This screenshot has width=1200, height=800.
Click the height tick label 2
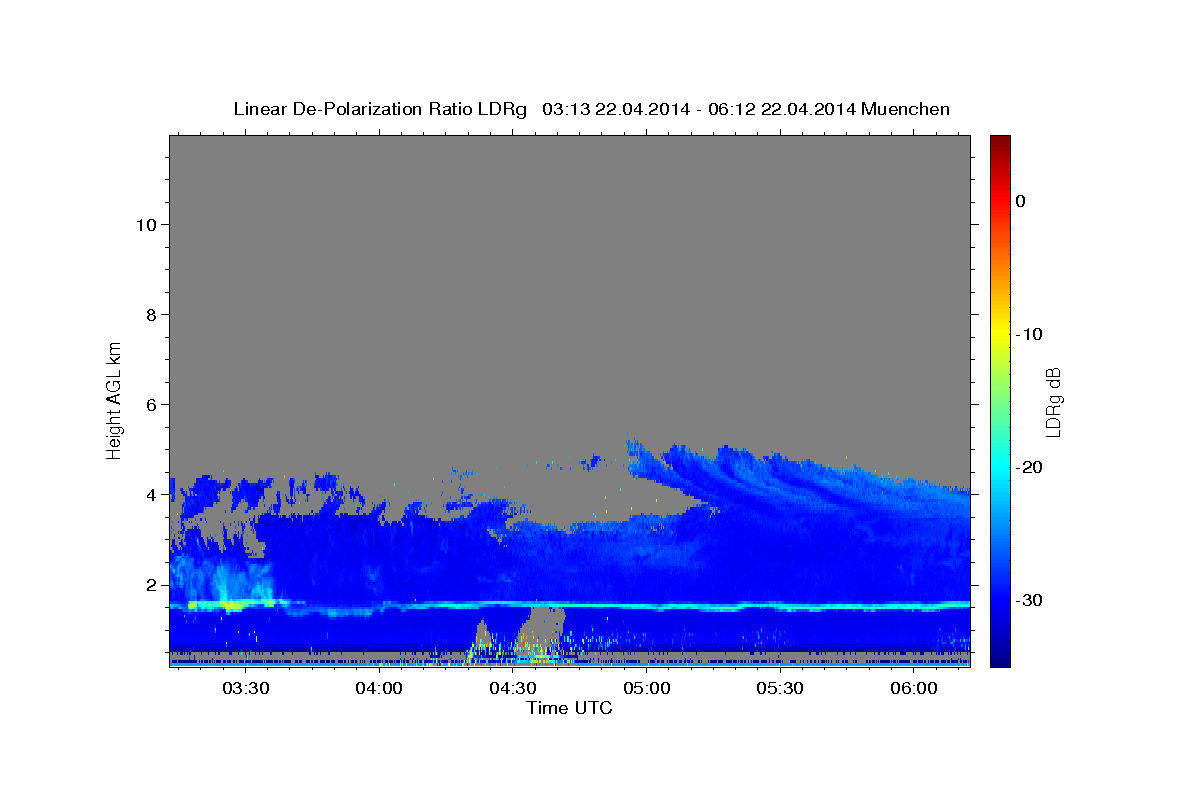(150, 584)
